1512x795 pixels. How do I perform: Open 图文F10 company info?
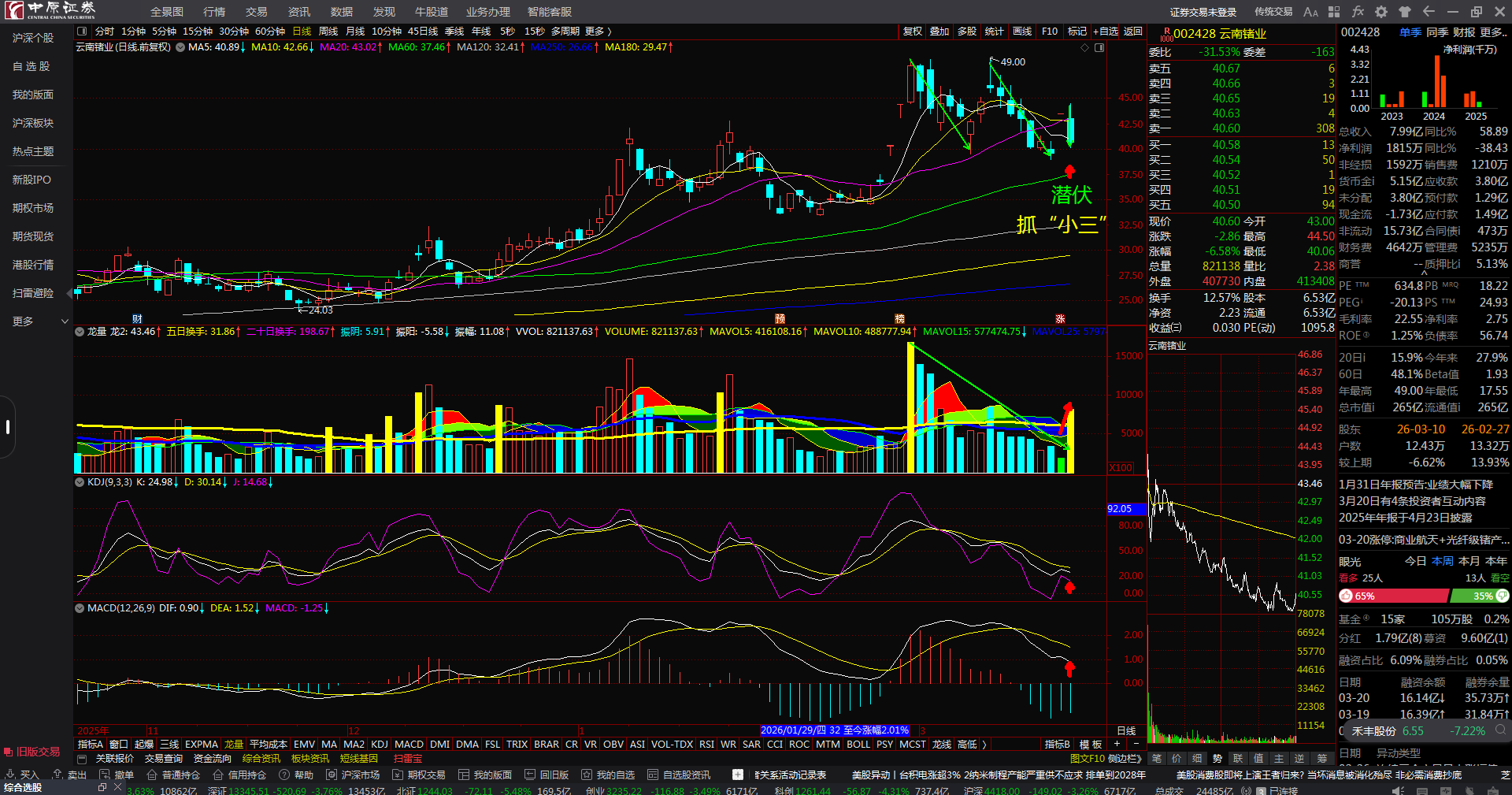(1088, 759)
